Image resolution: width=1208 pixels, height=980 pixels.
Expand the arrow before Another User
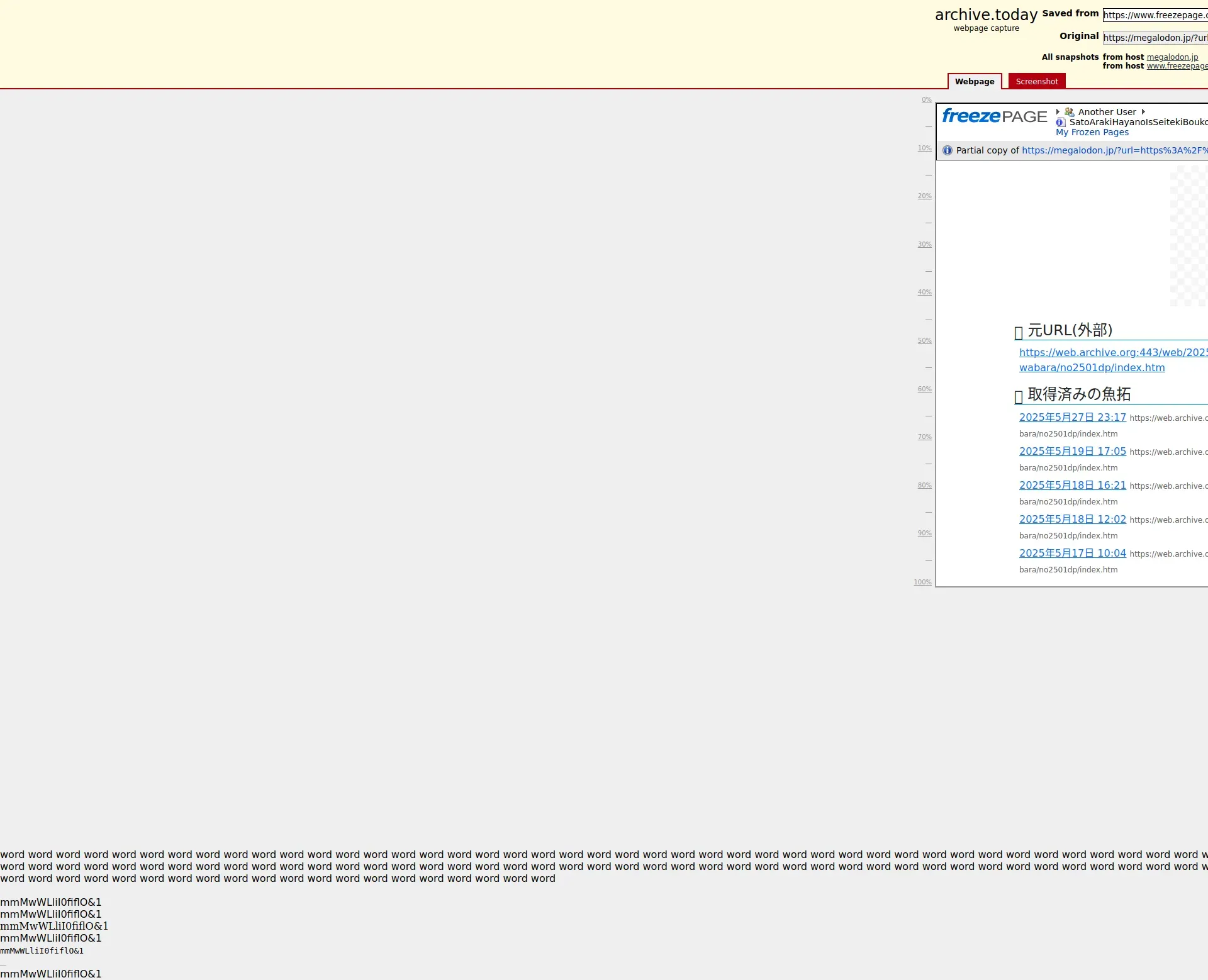coord(1058,112)
